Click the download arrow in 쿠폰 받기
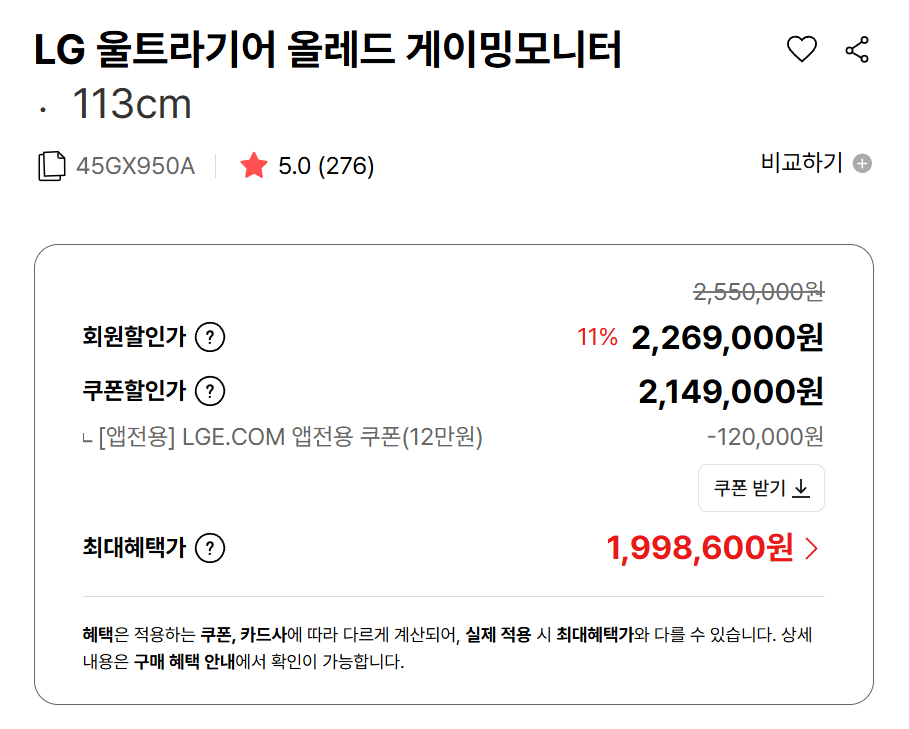 (801, 489)
